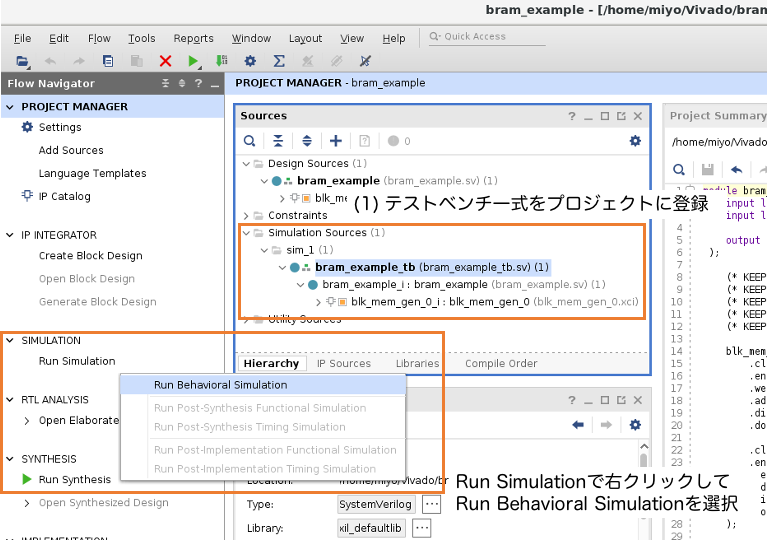Click Run Synthesis in Flow Navigator
Image resolution: width=767 pixels, height=540 pixels.
click(x=74, y=479)
